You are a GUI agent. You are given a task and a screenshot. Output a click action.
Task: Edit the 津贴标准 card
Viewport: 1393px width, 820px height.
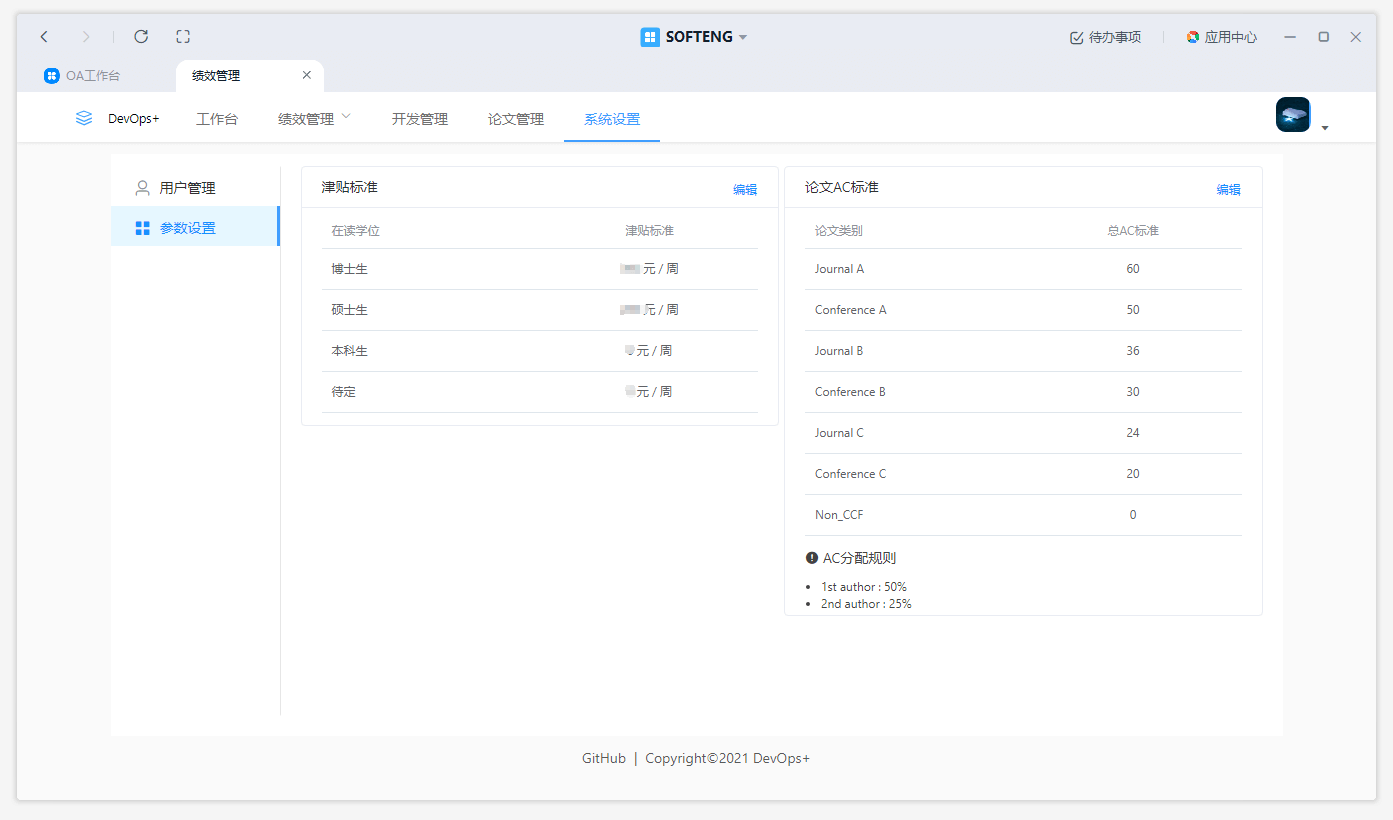point(745,190)
